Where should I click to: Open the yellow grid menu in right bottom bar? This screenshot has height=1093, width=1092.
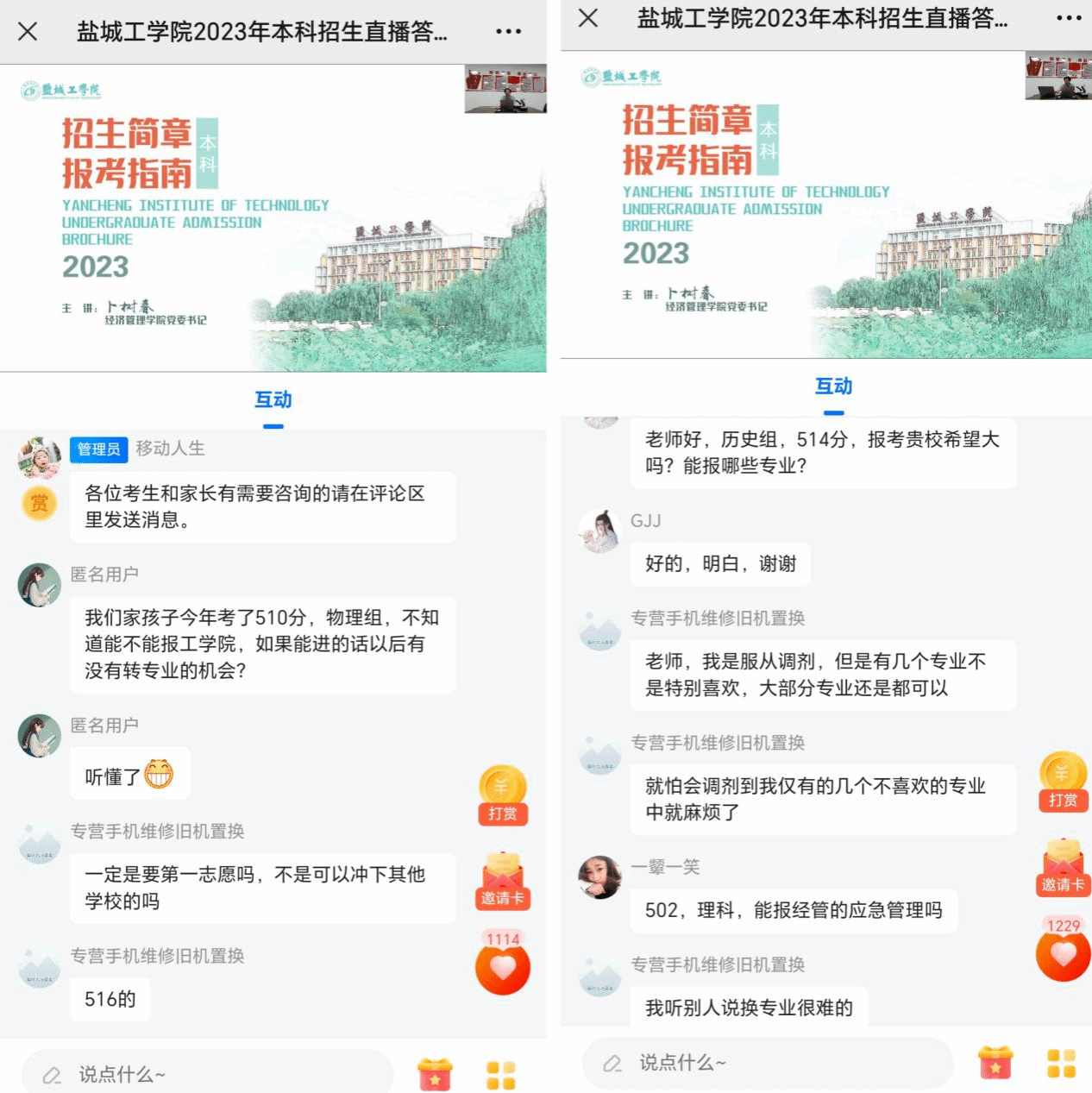pyautogui.click(x=1062, y=1064)
